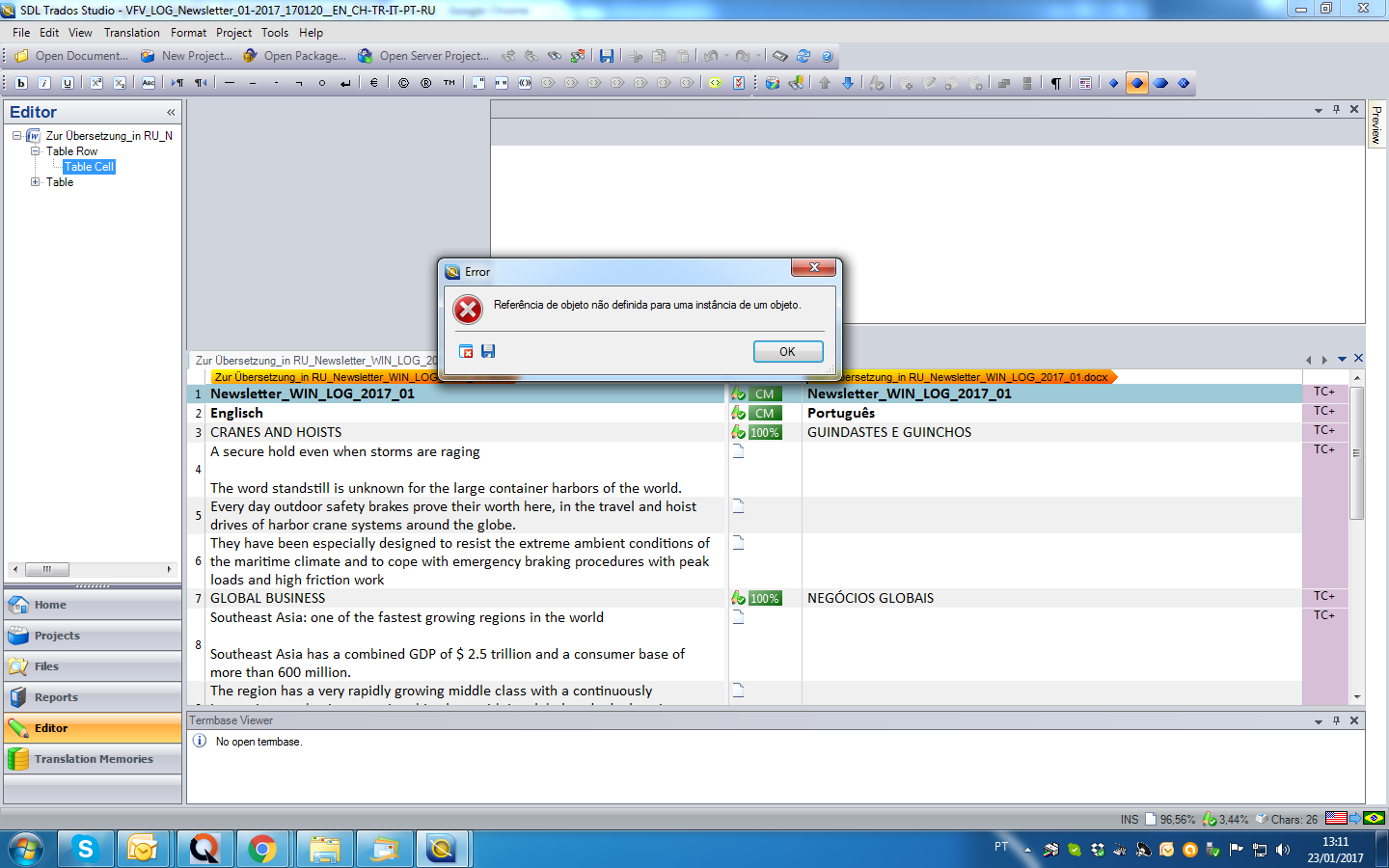1389x868 pixels.
Task: Switch to the Home view
Action: point(93,605)
